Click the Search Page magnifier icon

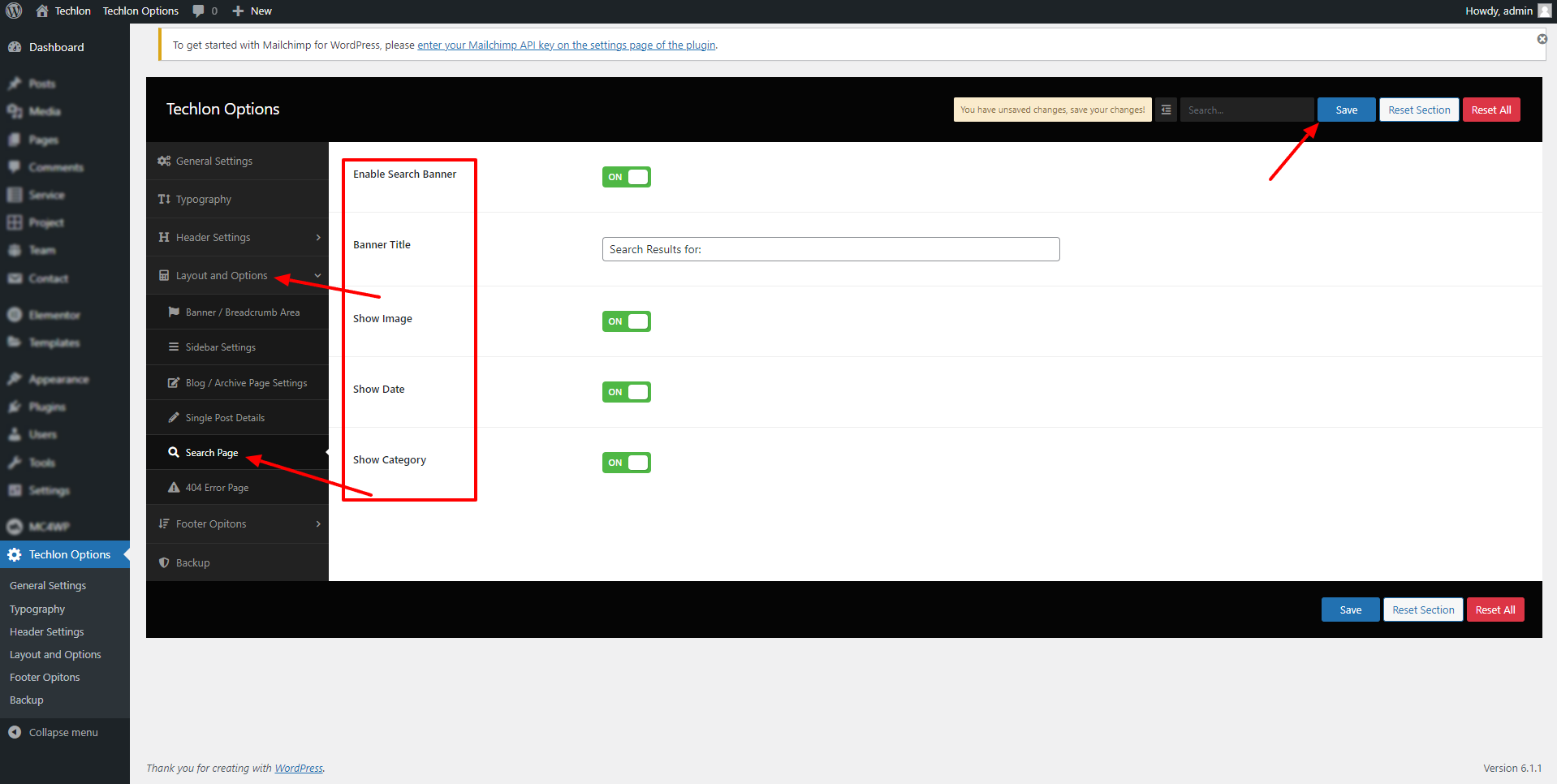(x=174, y=453)
